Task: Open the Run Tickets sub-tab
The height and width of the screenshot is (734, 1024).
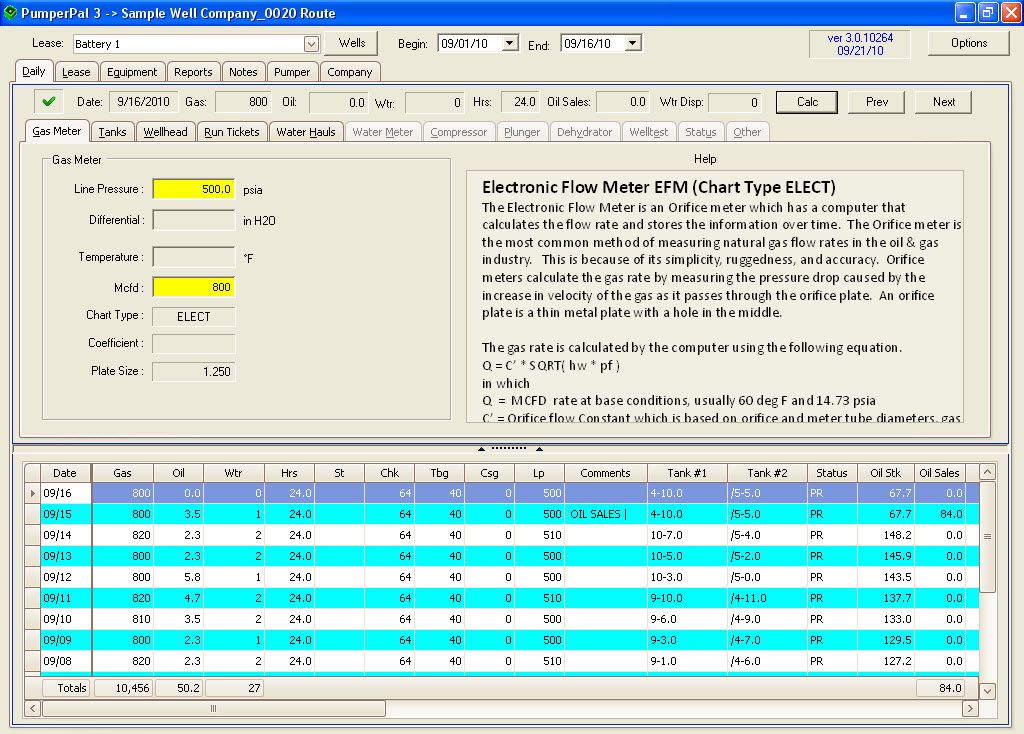Action: (231, 132)
